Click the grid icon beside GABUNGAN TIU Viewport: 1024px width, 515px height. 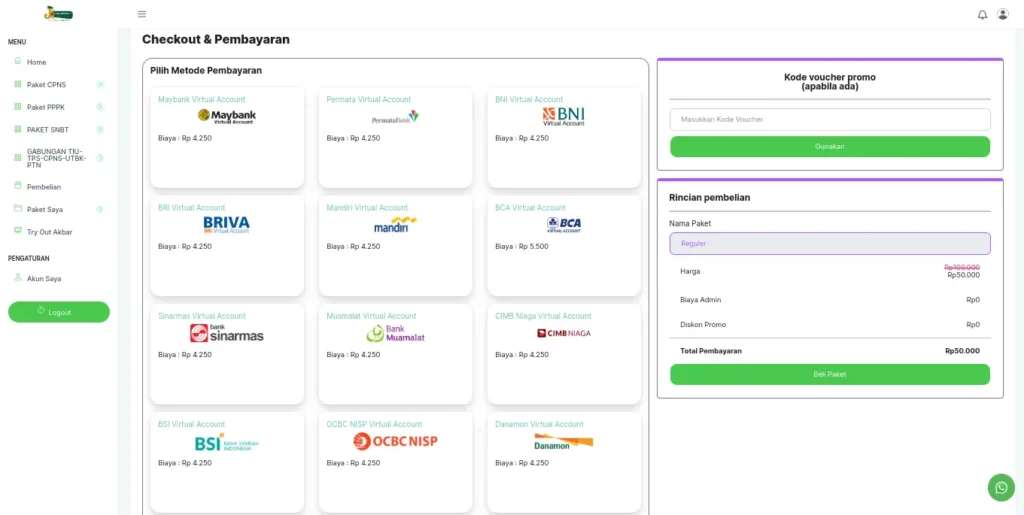tap(18, 157)
